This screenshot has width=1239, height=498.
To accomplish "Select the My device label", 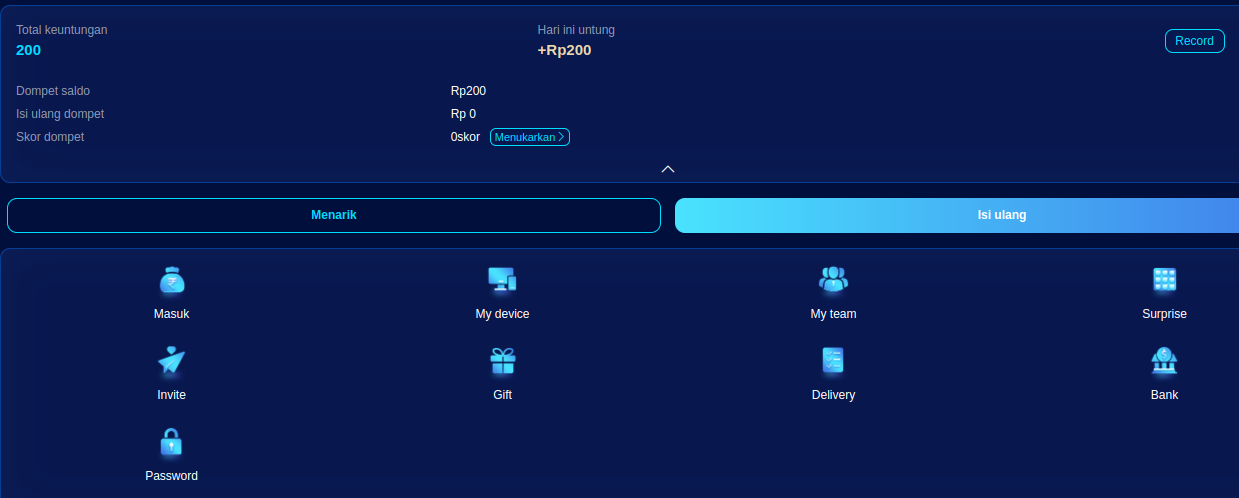I will point(502,314).
